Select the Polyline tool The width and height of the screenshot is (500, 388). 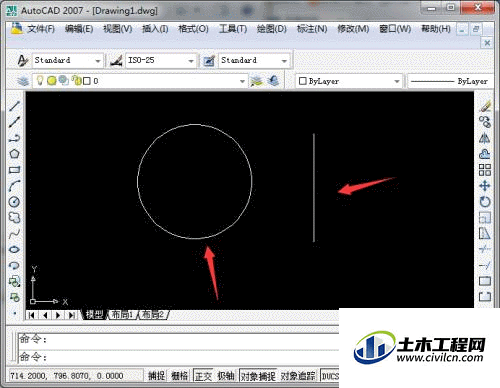(x=14, y=138)
